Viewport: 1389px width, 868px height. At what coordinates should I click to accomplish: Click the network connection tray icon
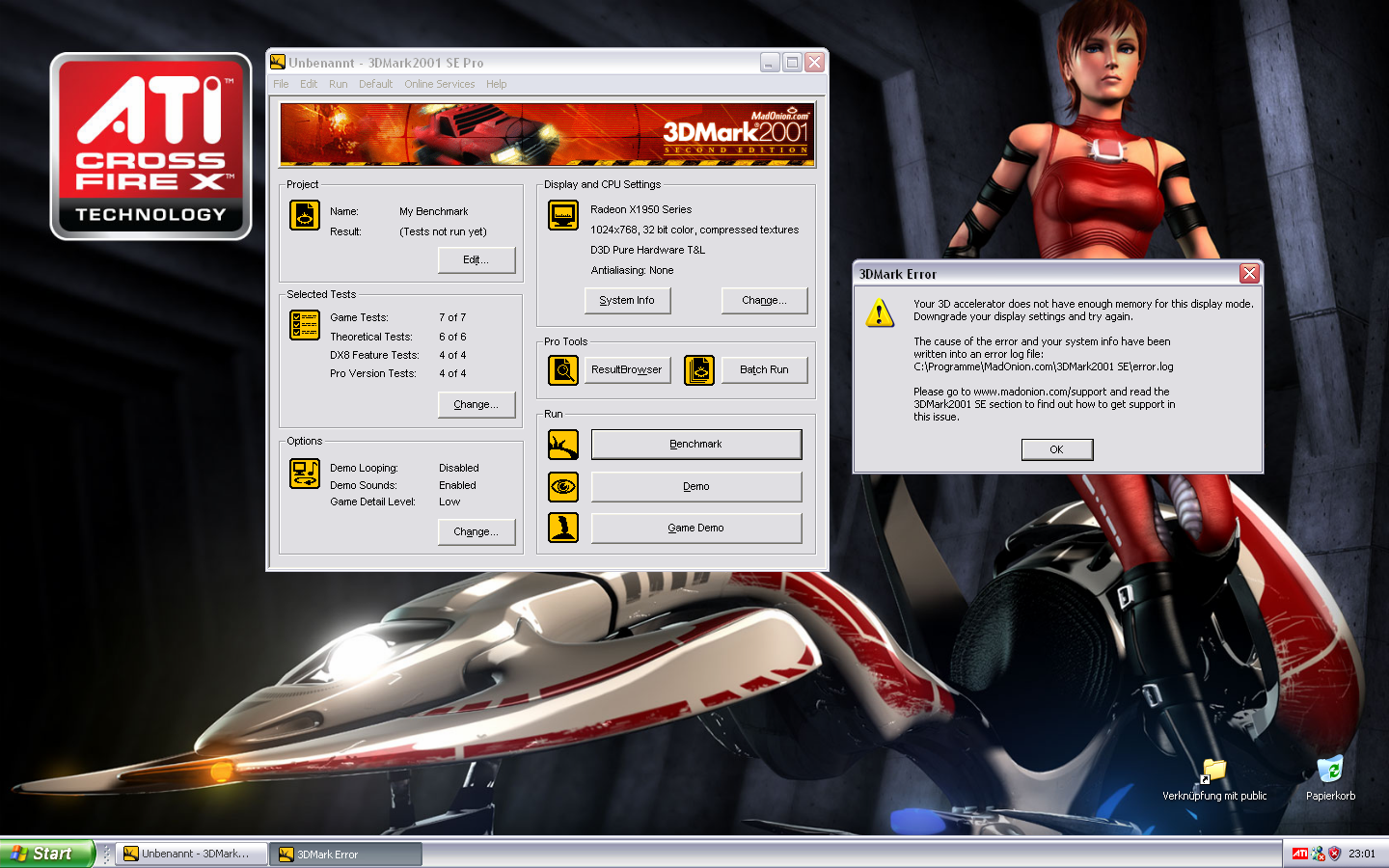point(1318,854)
